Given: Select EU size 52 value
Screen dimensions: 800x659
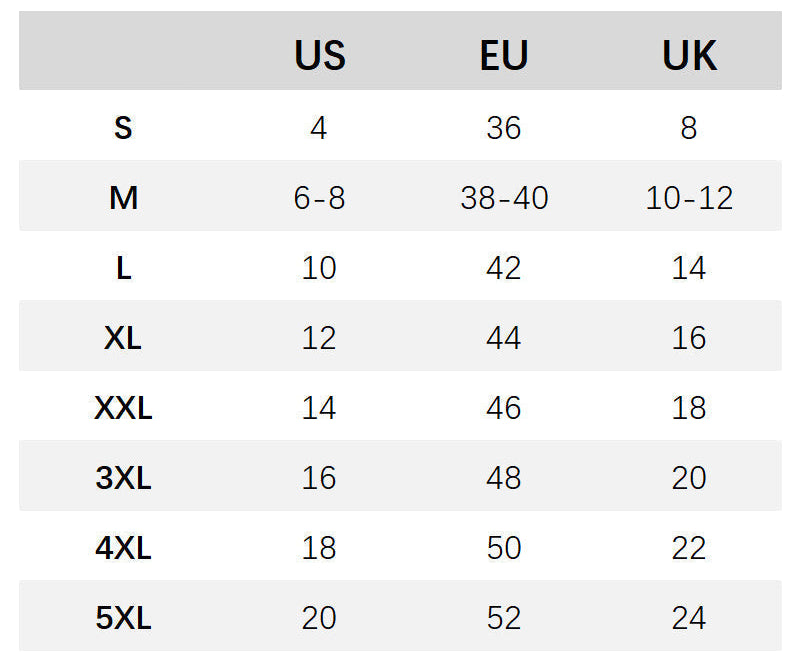Looking at the screenshot, I should [504, 618].
